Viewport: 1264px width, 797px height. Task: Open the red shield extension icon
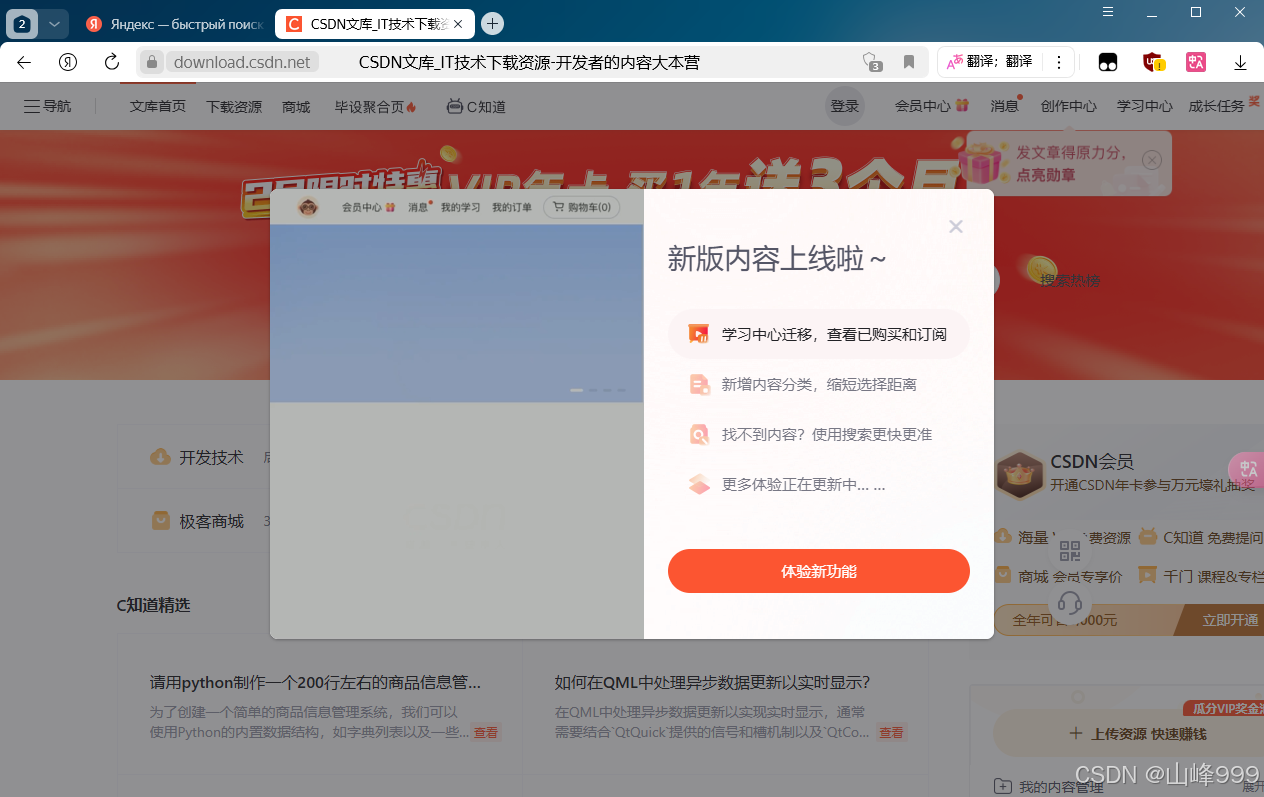(1153, 62)
